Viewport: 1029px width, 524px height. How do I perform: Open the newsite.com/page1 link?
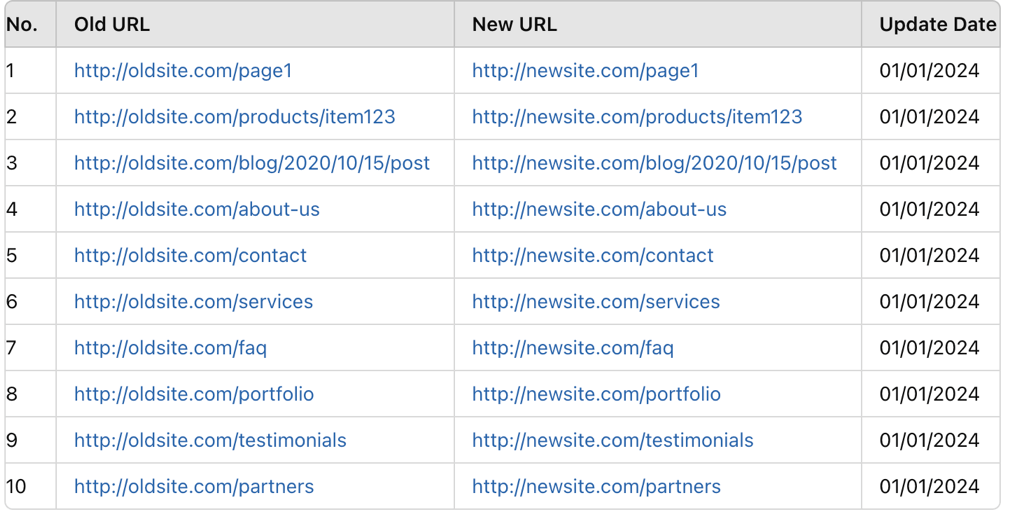[585, 70]
